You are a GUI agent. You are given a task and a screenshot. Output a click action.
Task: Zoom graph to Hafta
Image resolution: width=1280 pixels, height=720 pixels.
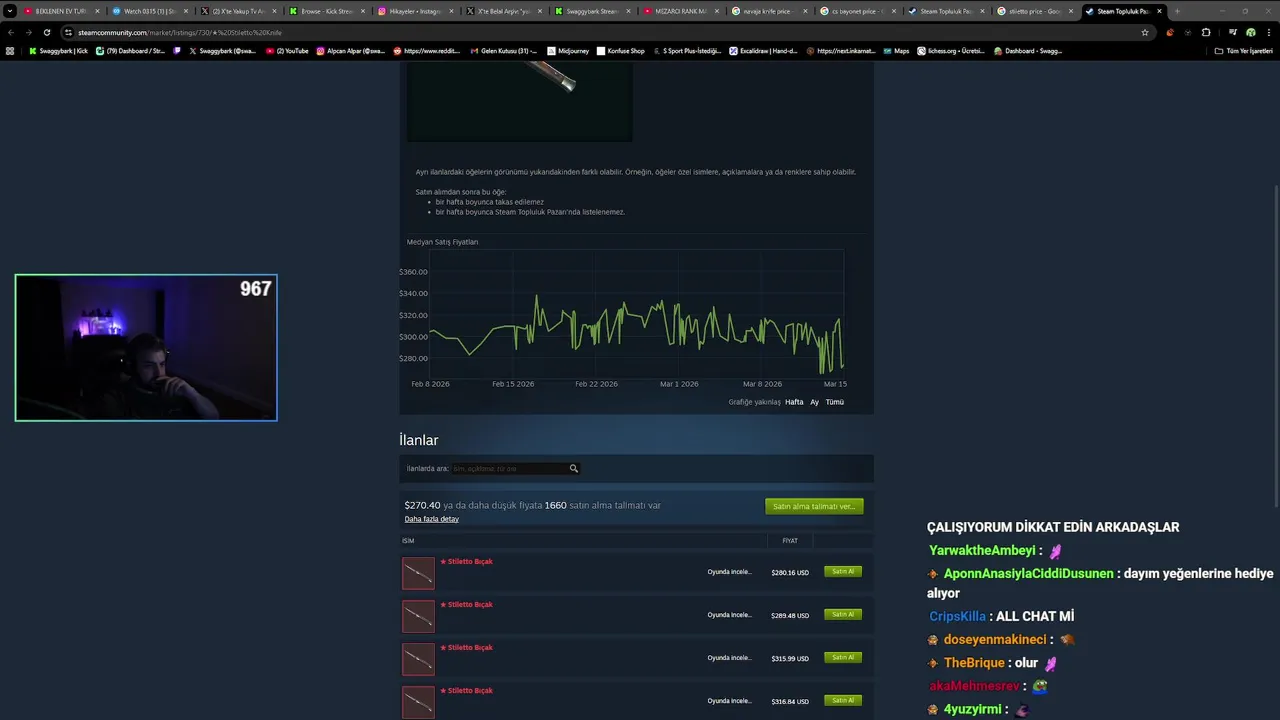794,402
